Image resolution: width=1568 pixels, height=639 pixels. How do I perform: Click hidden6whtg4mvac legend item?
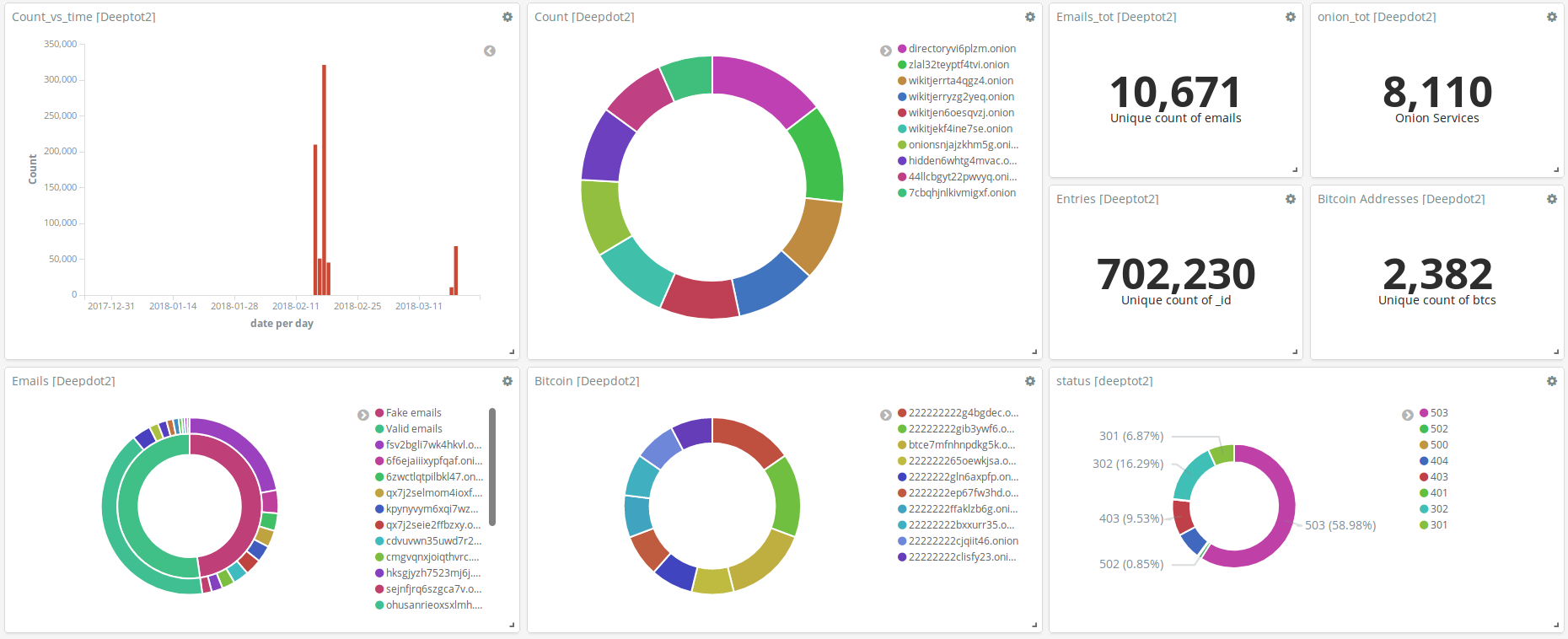tap(958, 161)
